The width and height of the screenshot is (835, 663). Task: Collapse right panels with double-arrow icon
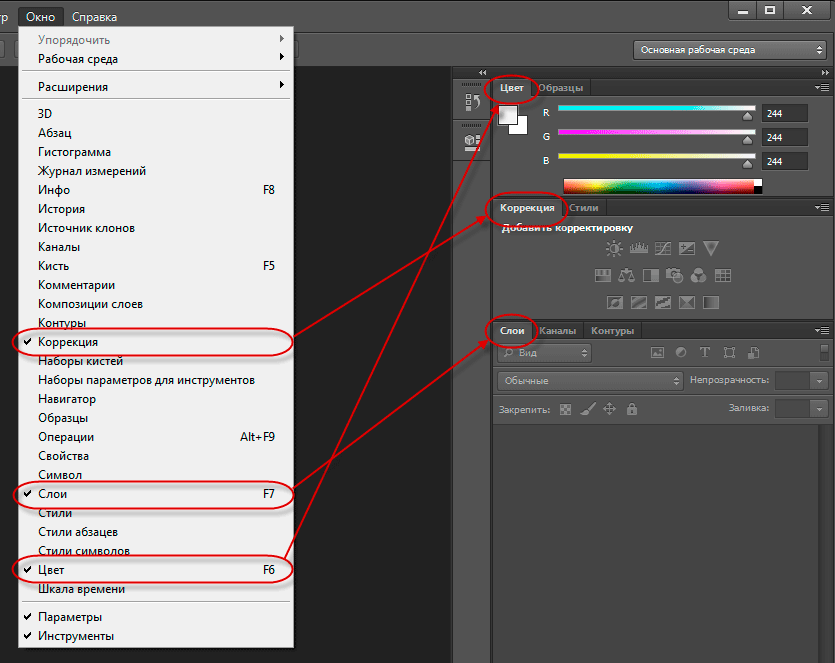point(825,72)
